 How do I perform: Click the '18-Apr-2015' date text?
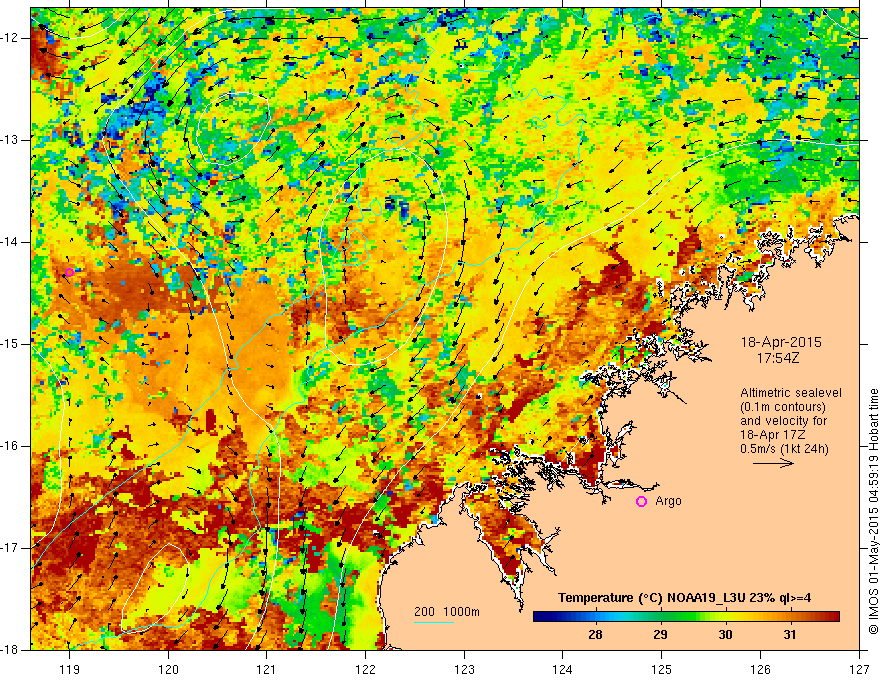coord(781,342)
